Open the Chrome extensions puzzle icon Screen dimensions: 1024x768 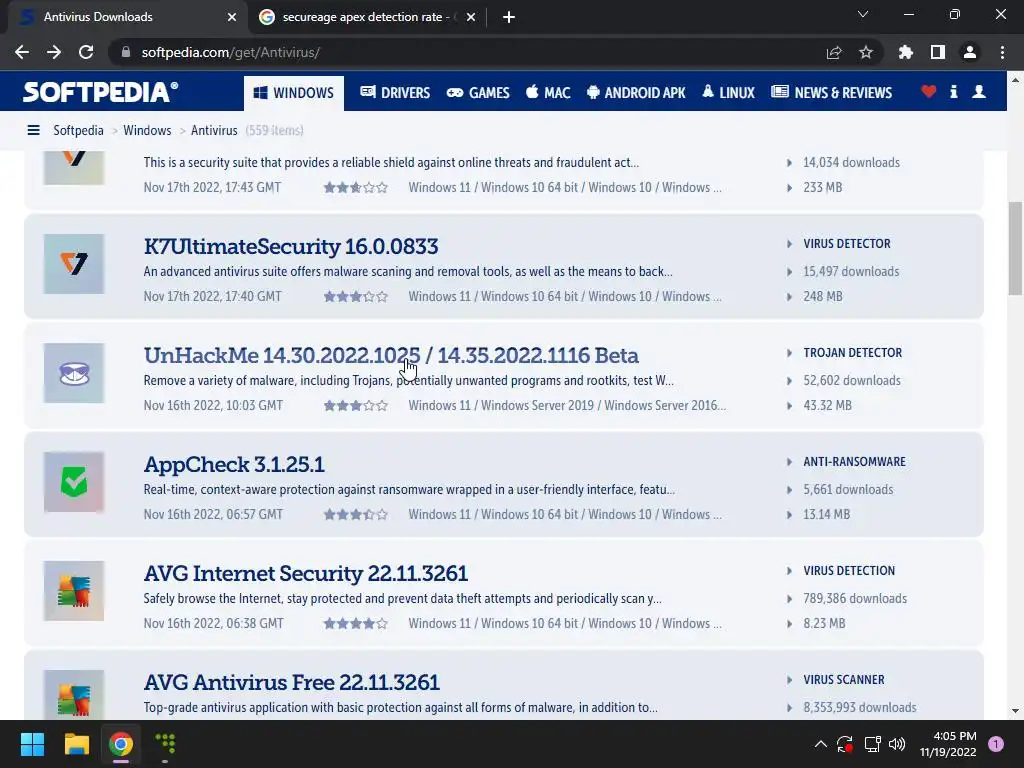pyautogui.click(x=905, y=52)
